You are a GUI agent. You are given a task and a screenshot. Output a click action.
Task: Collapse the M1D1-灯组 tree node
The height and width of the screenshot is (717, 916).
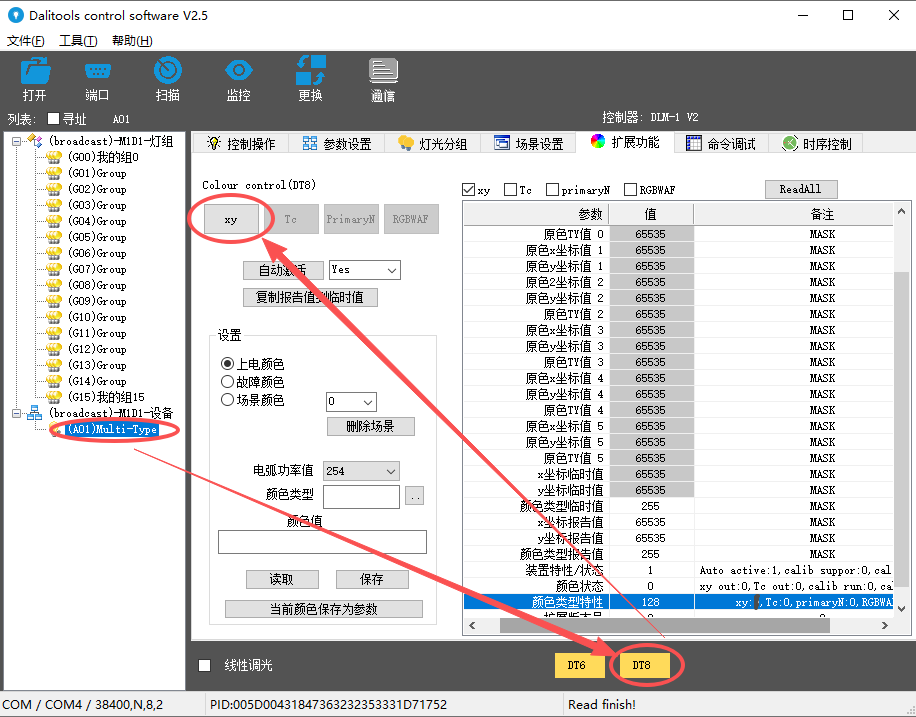click(17, 142)
